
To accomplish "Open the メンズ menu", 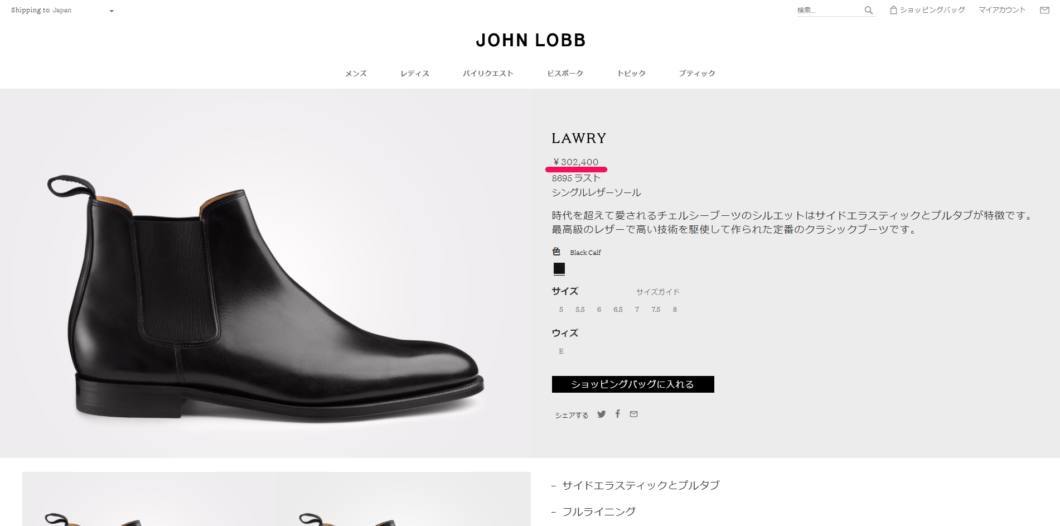I will 356,73.
